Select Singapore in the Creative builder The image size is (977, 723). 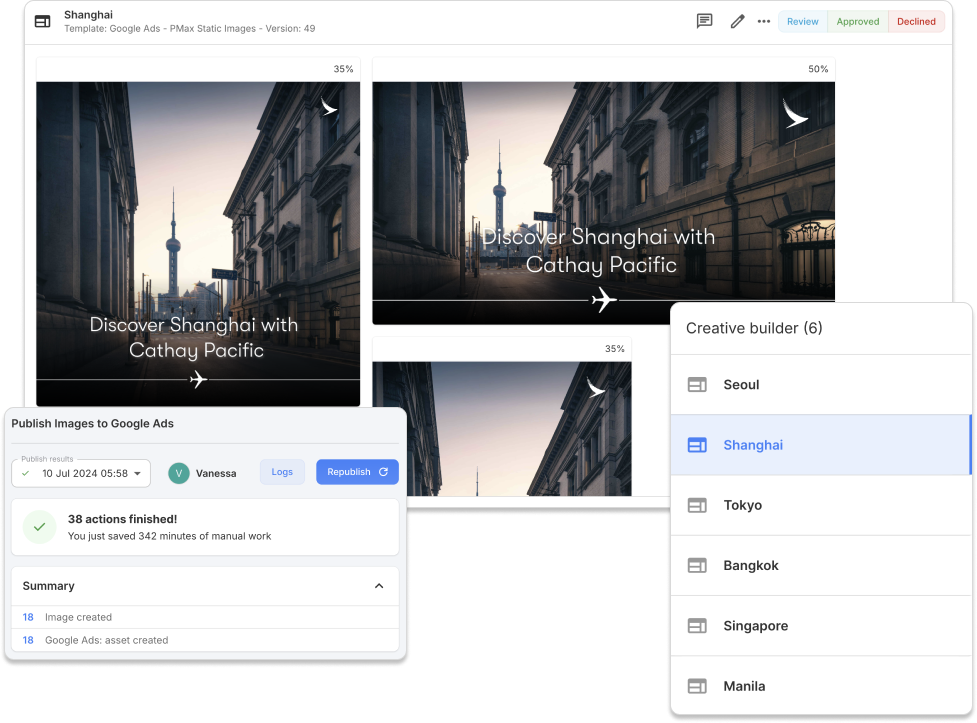(821, 626)
